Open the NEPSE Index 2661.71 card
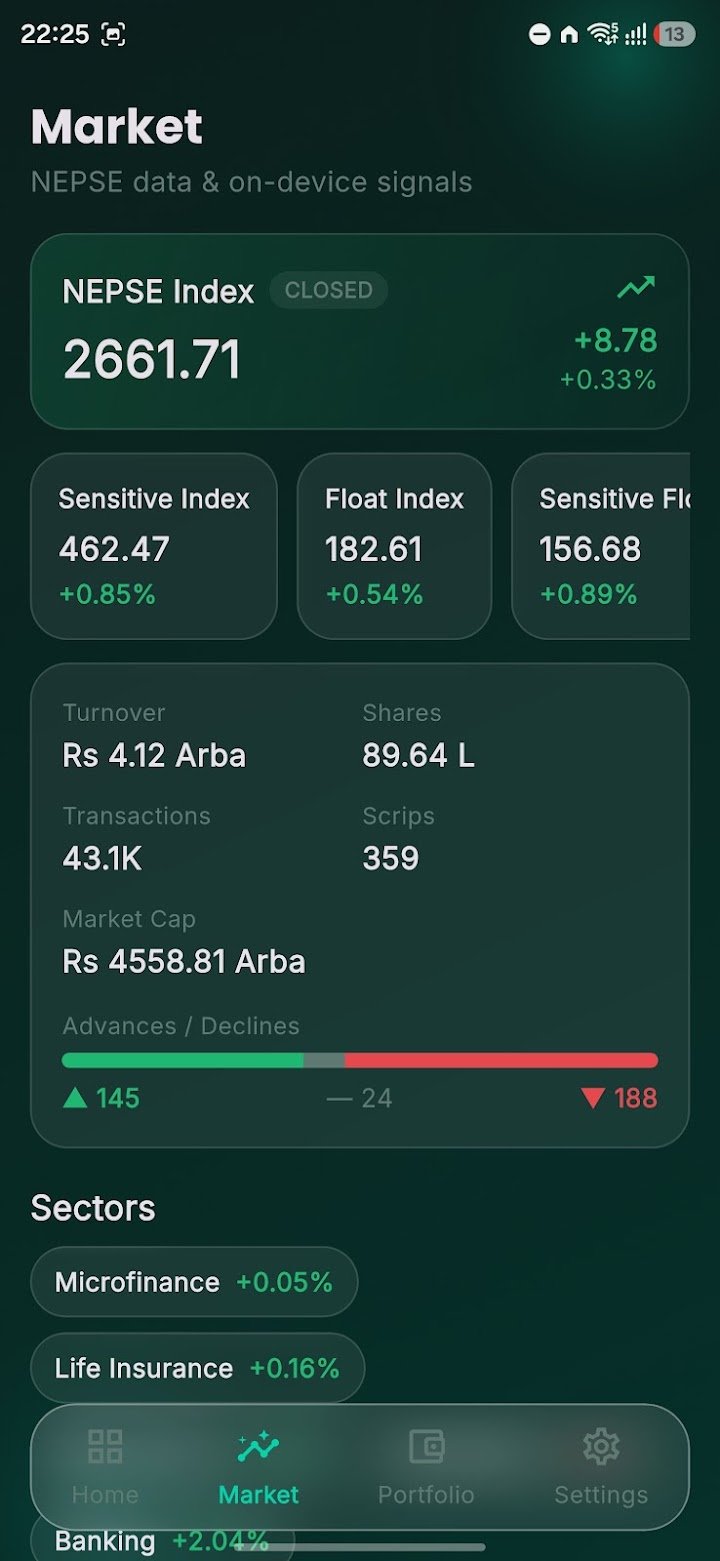 (360, 331)
